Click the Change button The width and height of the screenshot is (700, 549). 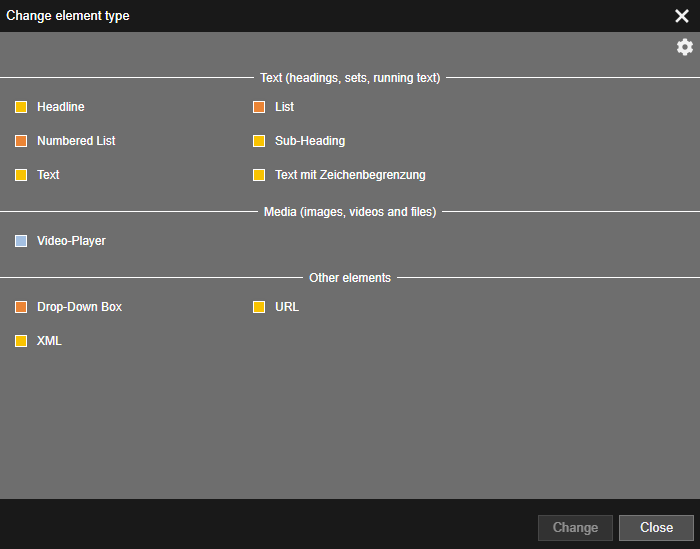575,528
